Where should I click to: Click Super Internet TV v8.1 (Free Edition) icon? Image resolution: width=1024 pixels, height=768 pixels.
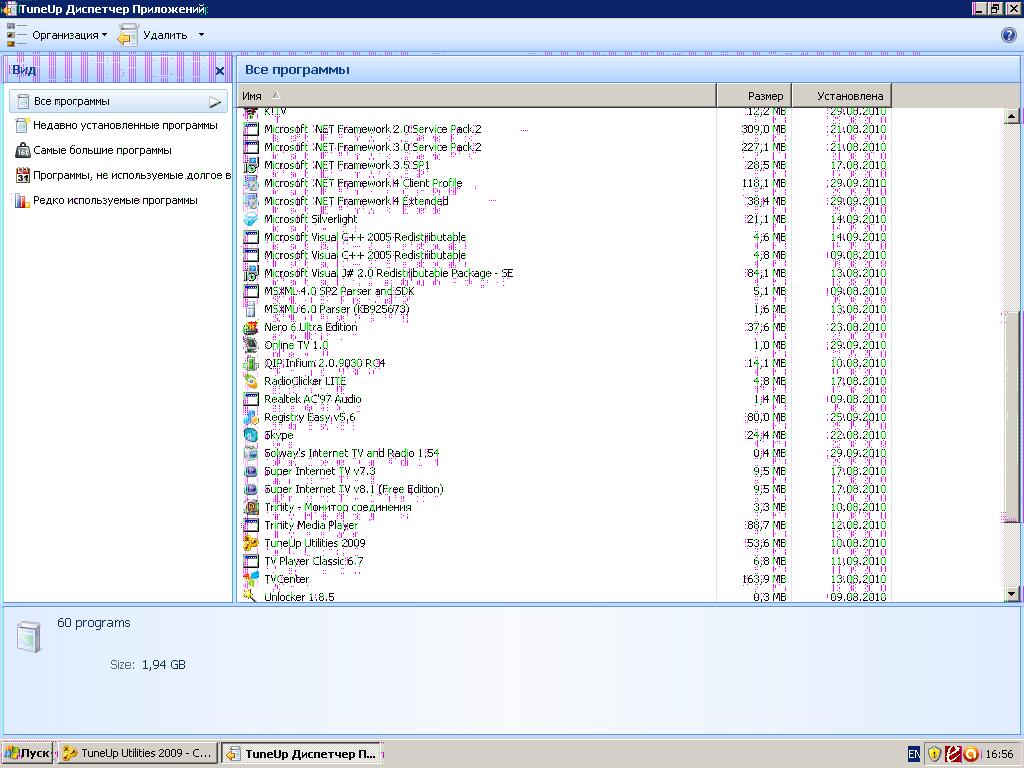click(x=251, y=489)
